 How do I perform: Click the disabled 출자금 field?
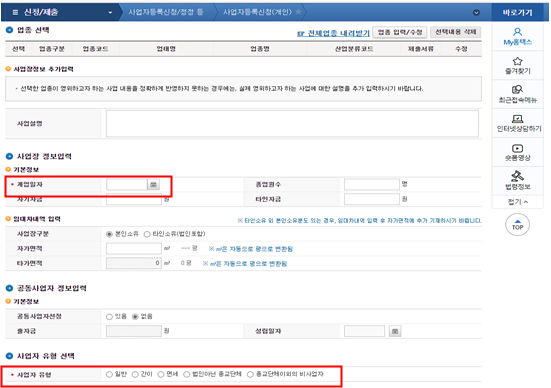click(134, 331)
